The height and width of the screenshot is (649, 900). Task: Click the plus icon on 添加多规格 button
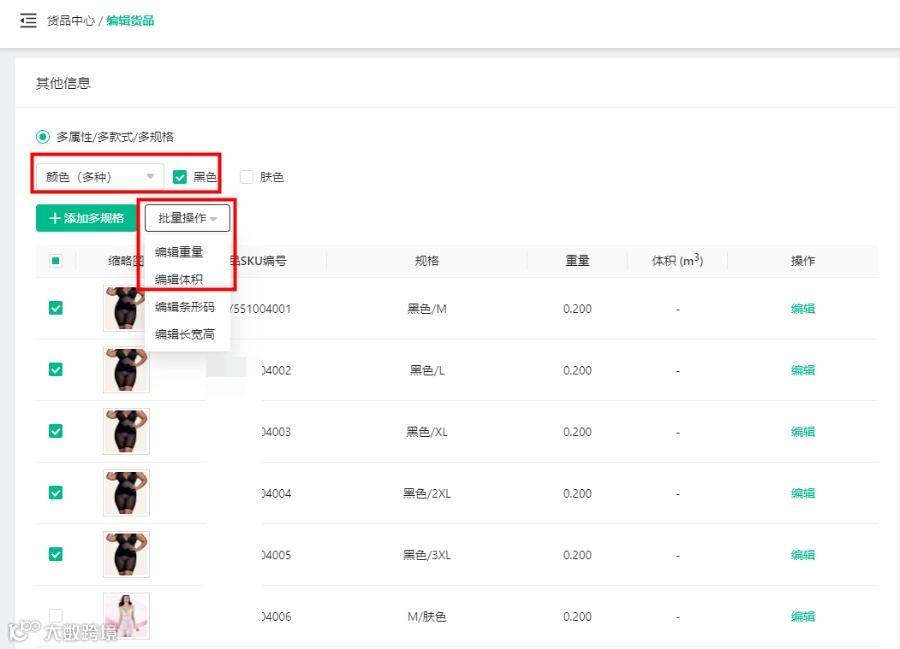[x=53, y=218]
